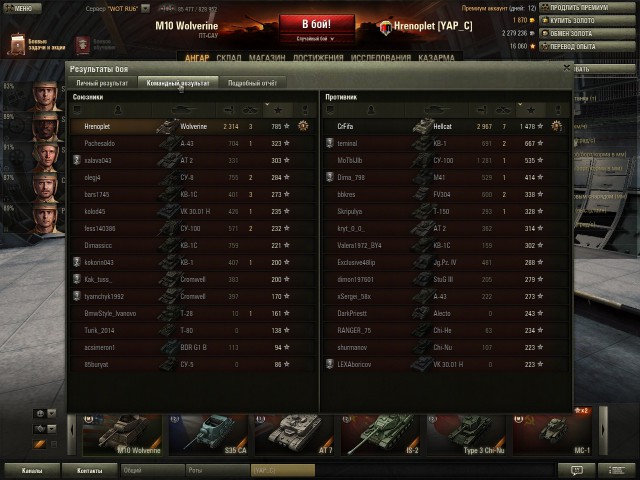Sort allies by tank column icon
This screenshot has width=640, height=480.
(x=183, y=110)
